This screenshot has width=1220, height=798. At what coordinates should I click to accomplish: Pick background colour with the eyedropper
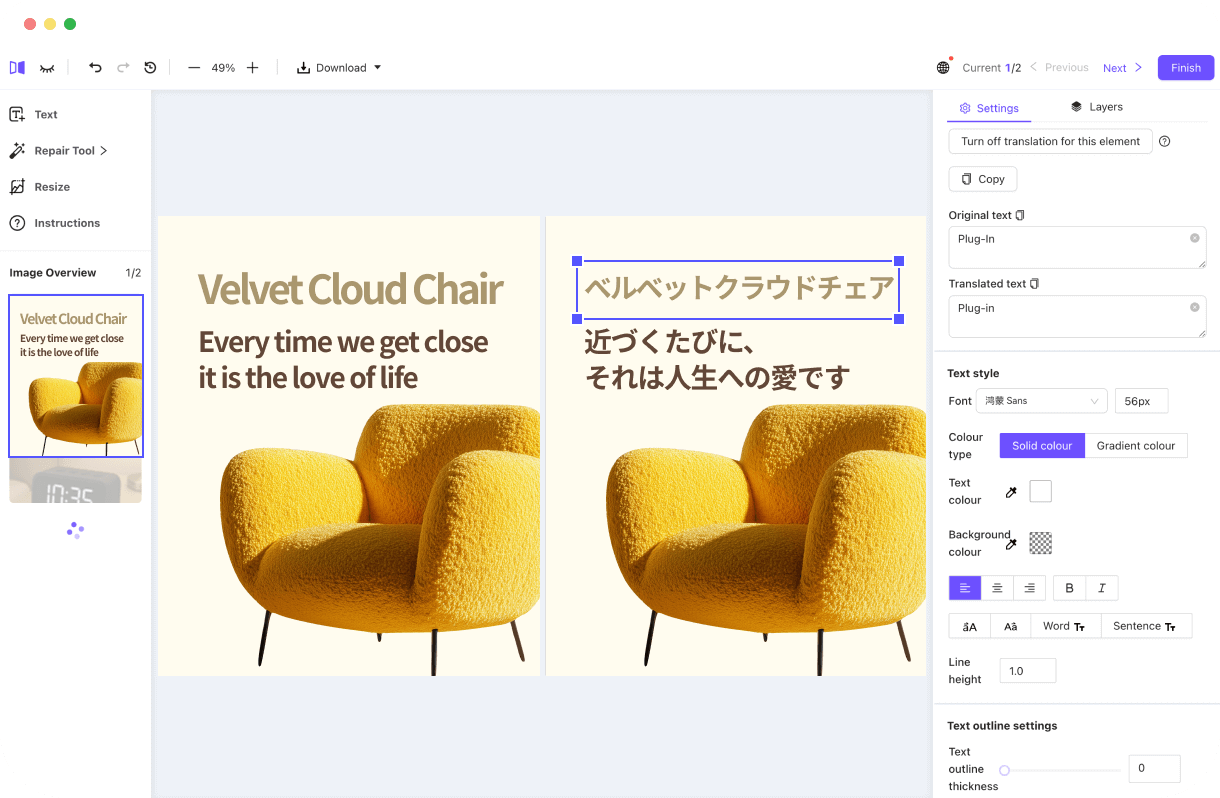(x=1011, y=544)
